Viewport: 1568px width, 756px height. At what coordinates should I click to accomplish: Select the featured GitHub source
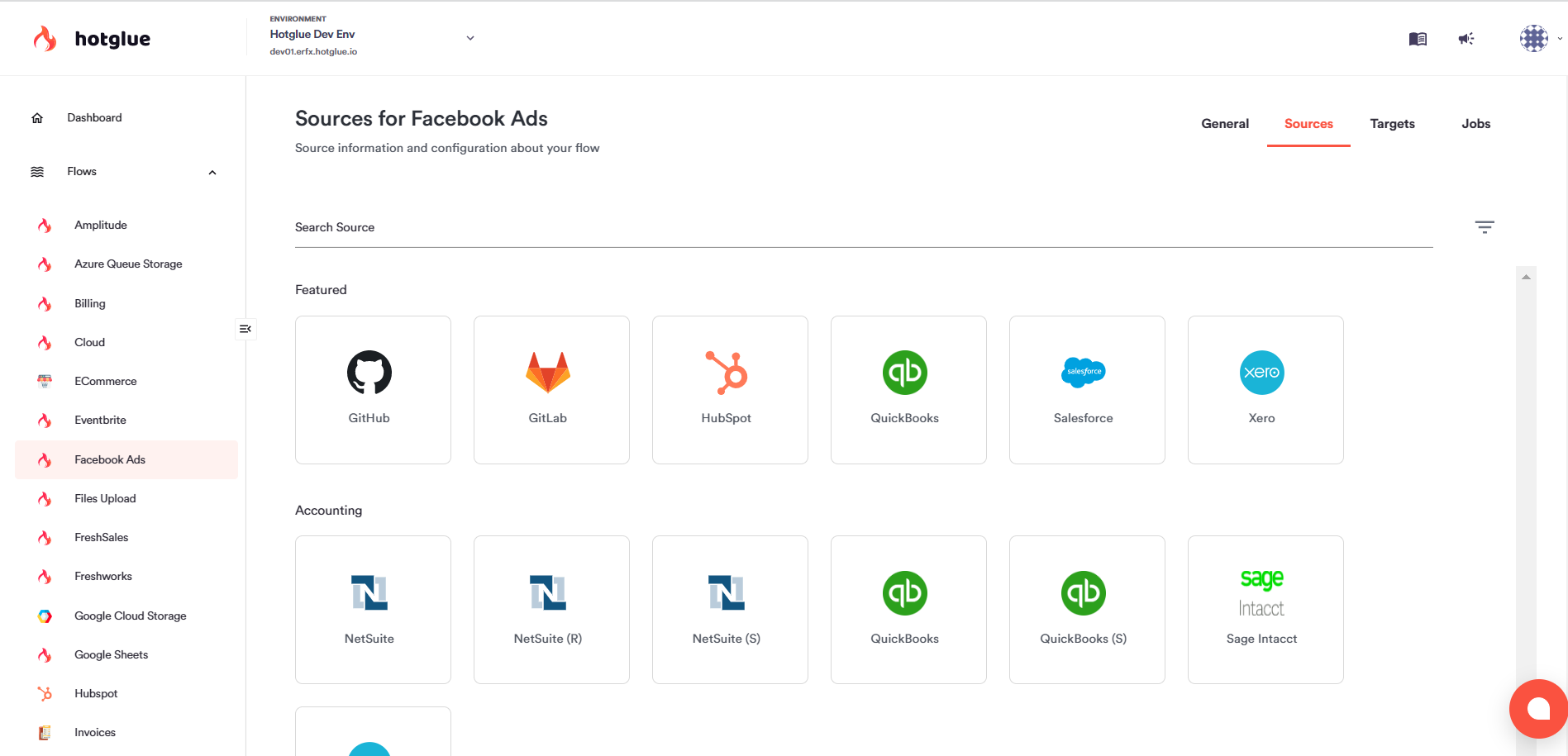point(373,390)
